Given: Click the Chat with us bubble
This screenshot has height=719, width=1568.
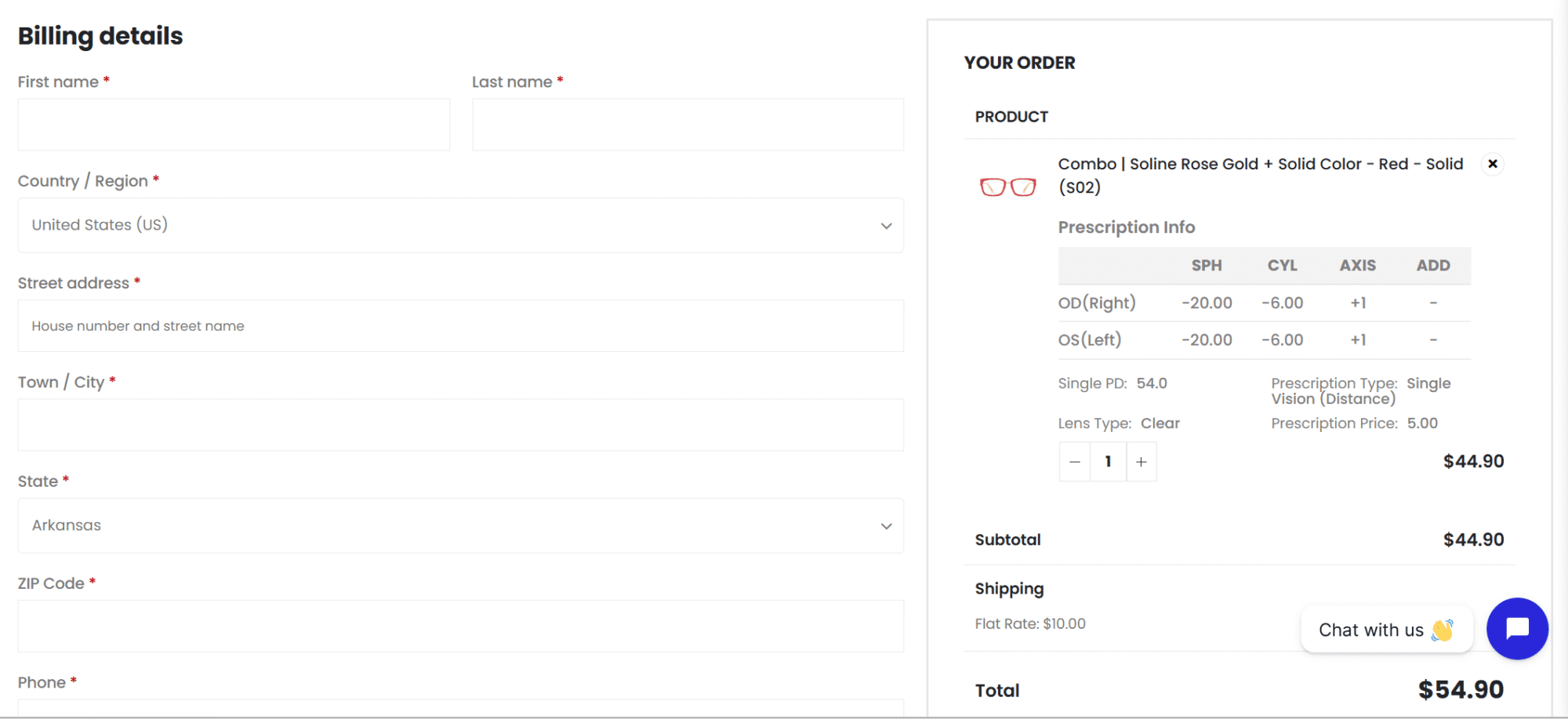Looking at the screenshot, I should point(1370,630).
